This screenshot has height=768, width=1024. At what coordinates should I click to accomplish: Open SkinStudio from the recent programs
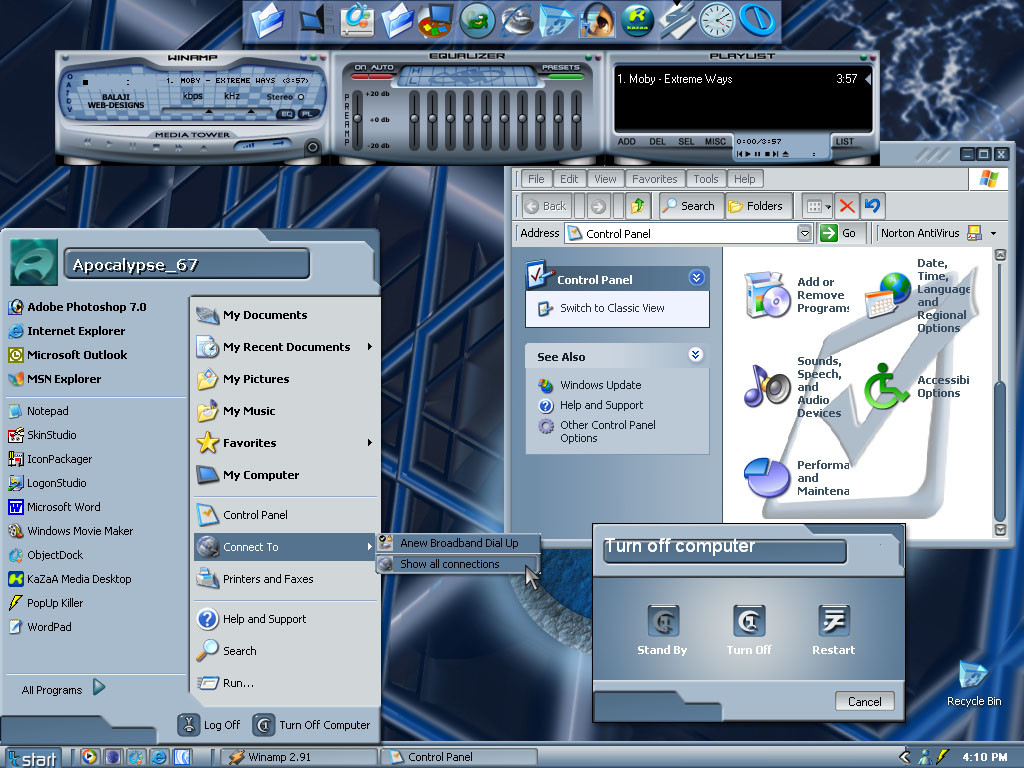pos(42,435)
